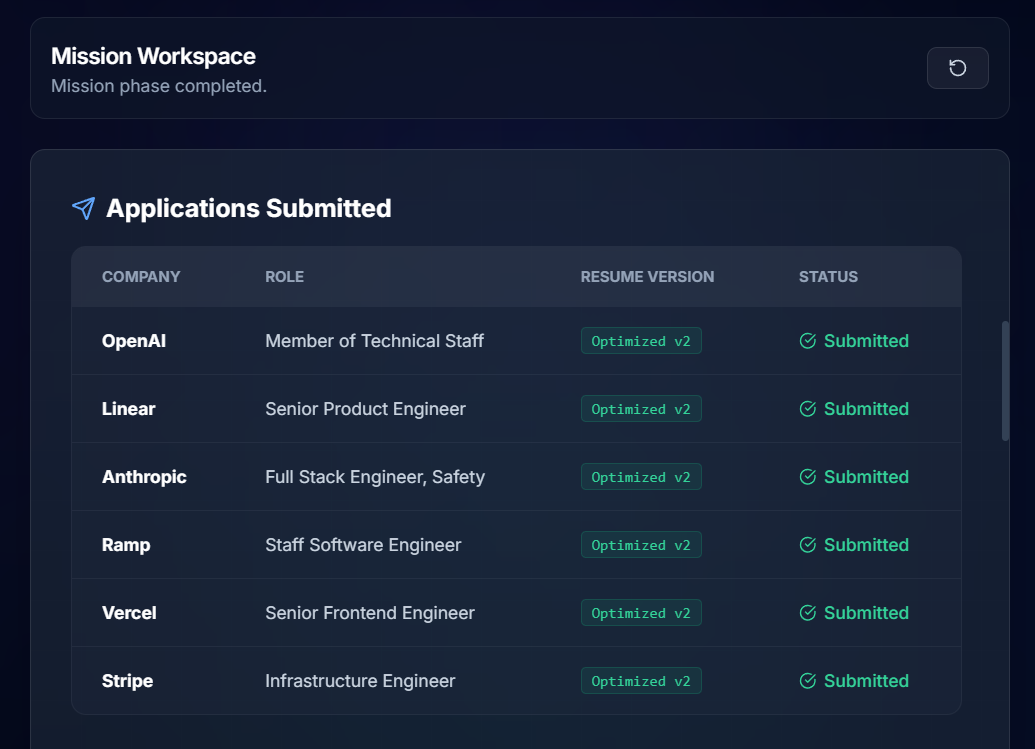Select the Vercel company name

pyautogui.click(x=129, y=613)
